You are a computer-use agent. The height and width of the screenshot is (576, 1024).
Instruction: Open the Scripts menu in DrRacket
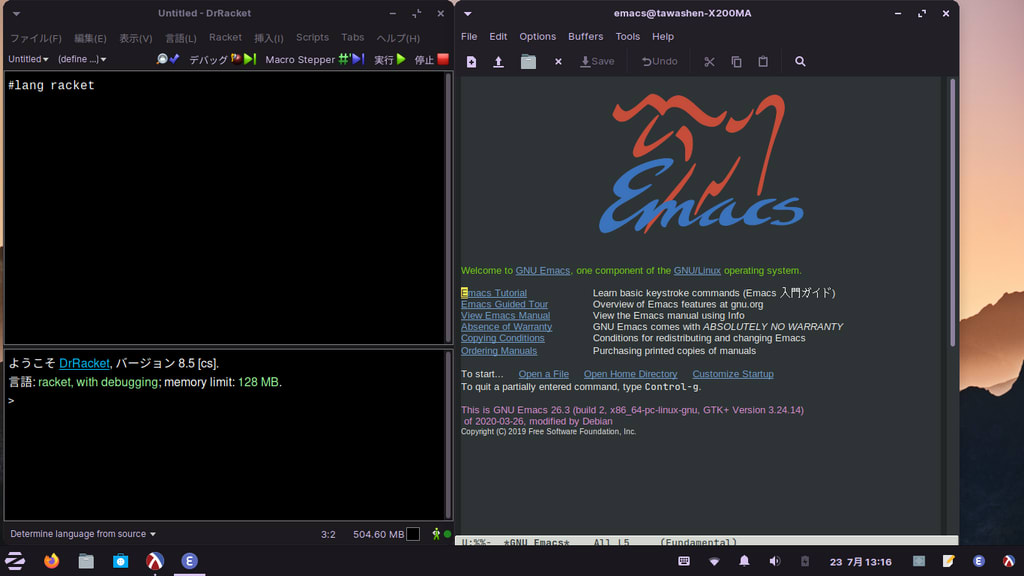point(312,38)
